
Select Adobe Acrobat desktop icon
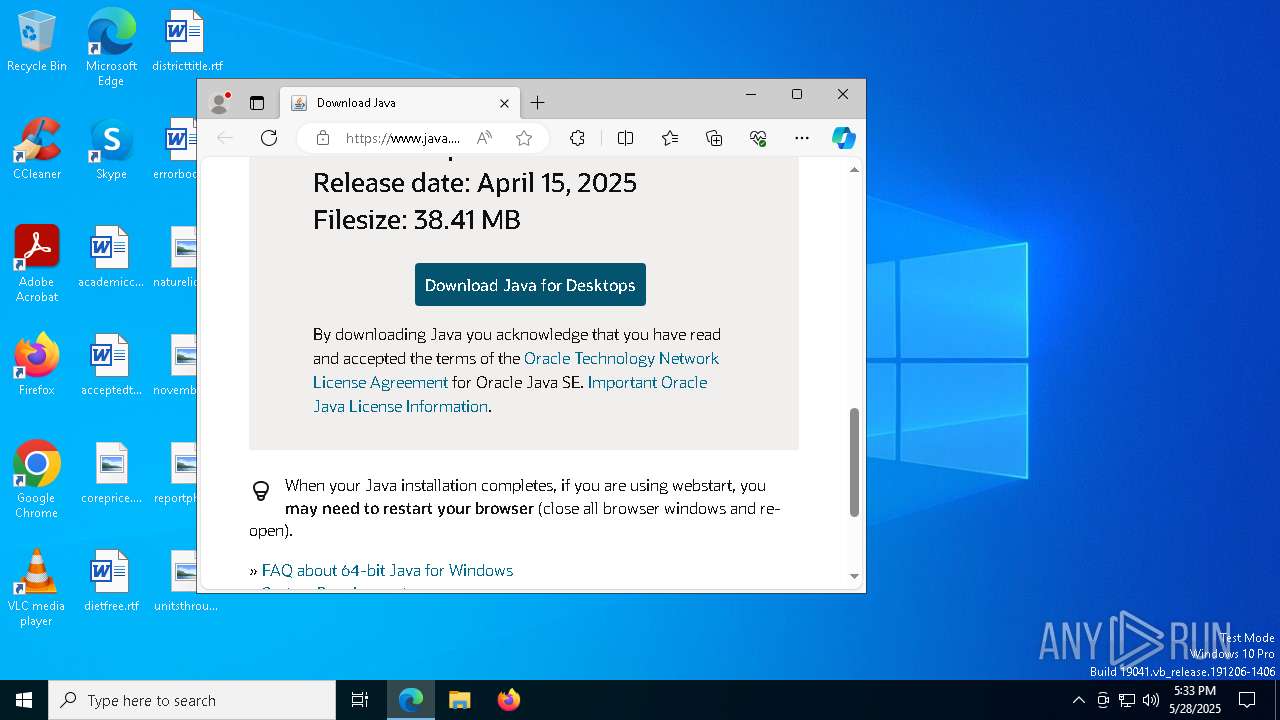tap(37, 264)
